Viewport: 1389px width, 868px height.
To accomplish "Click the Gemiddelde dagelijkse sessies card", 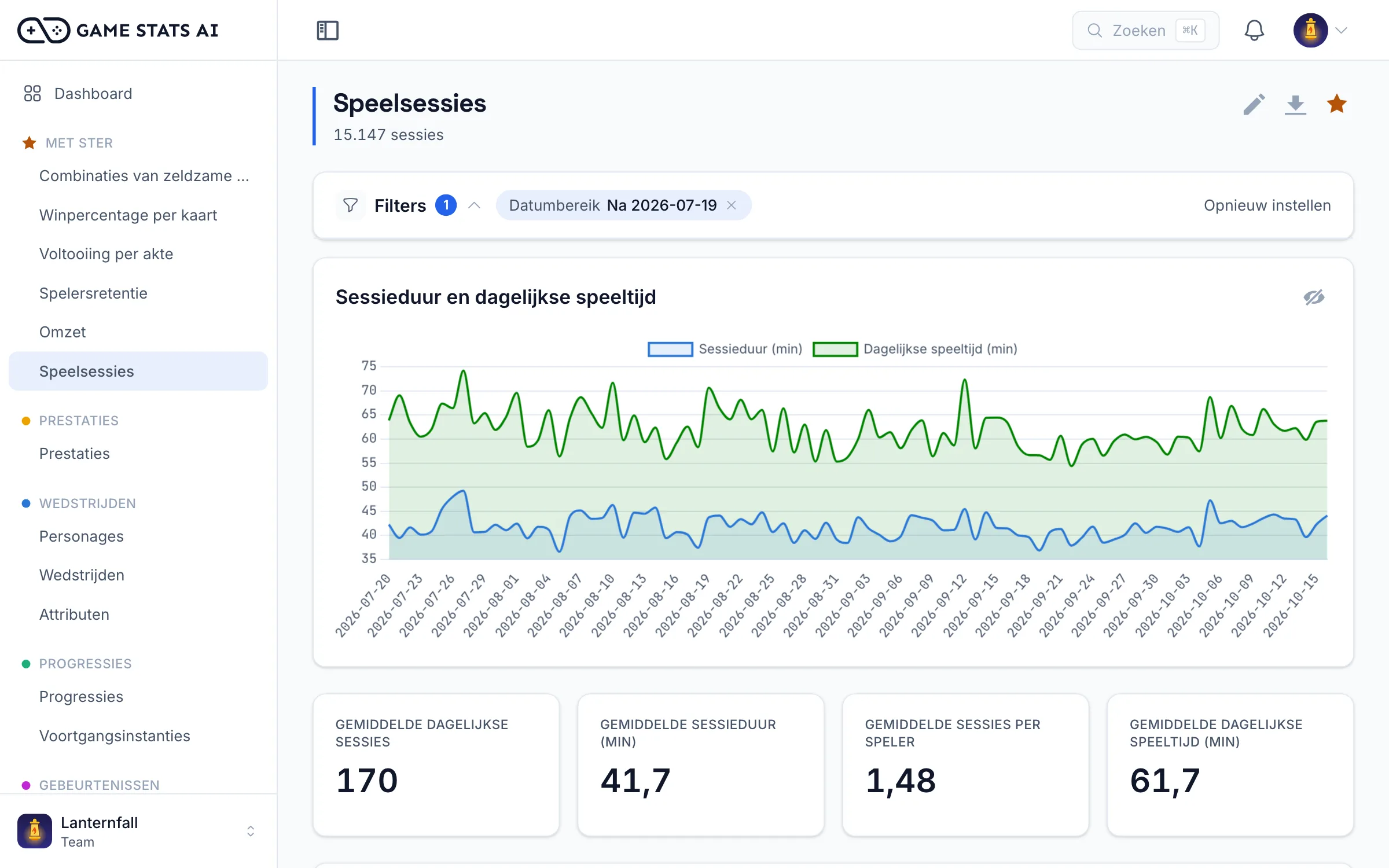I will 436,765.
